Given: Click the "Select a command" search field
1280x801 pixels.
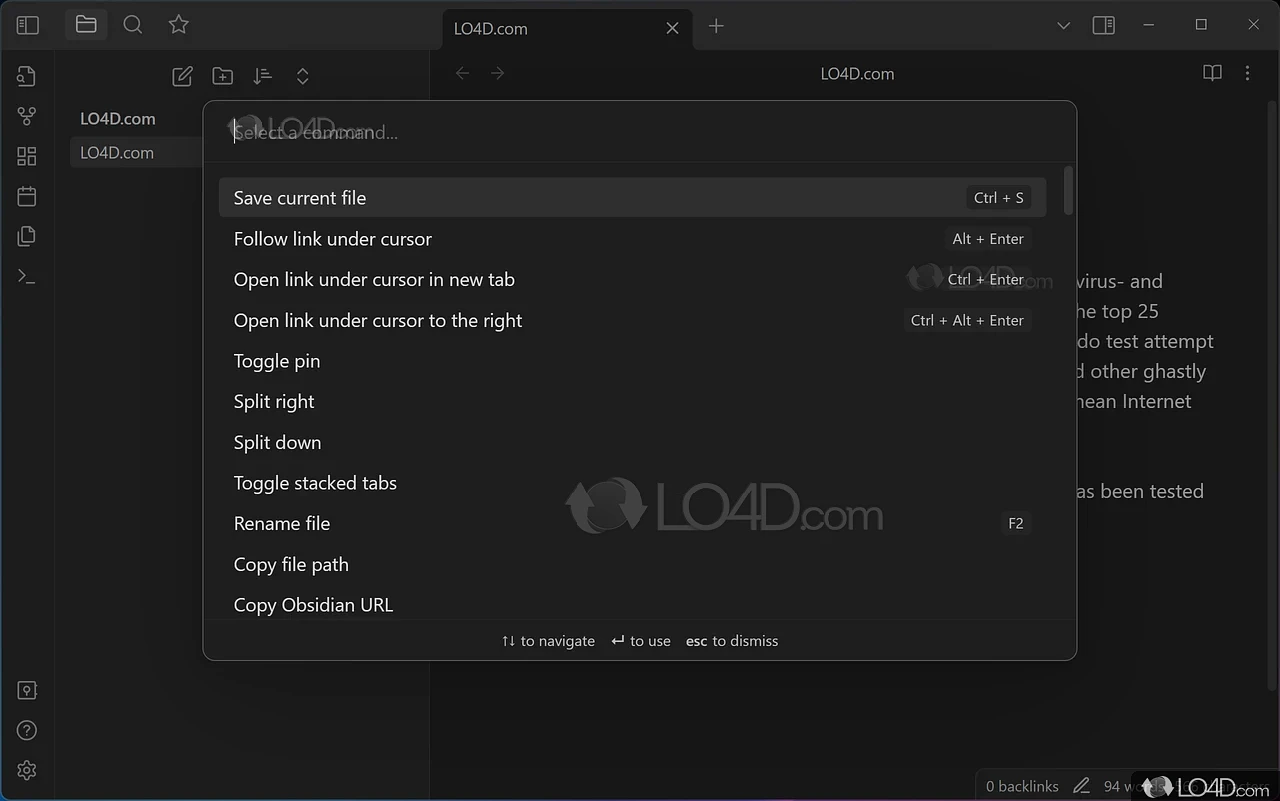Looking at the screenshot, I should (640, 133).
